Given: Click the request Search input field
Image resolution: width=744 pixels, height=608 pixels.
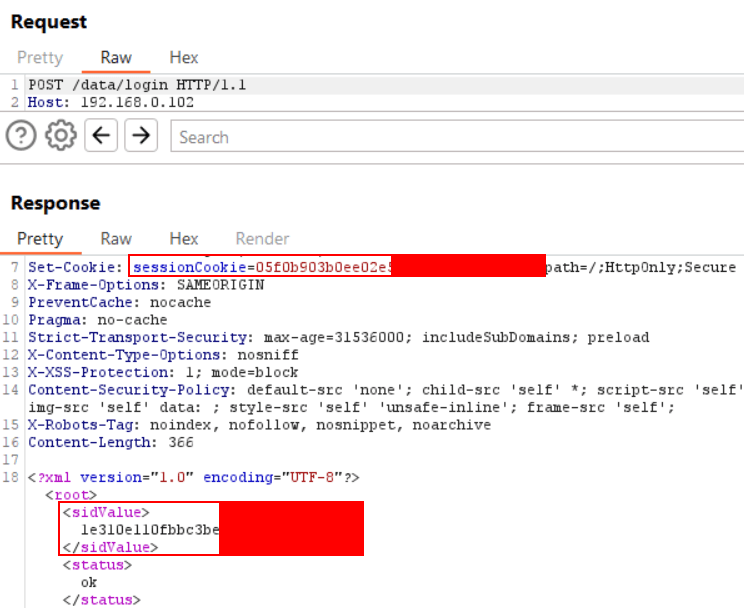Looking at the screenshot, I should (457, 136).
